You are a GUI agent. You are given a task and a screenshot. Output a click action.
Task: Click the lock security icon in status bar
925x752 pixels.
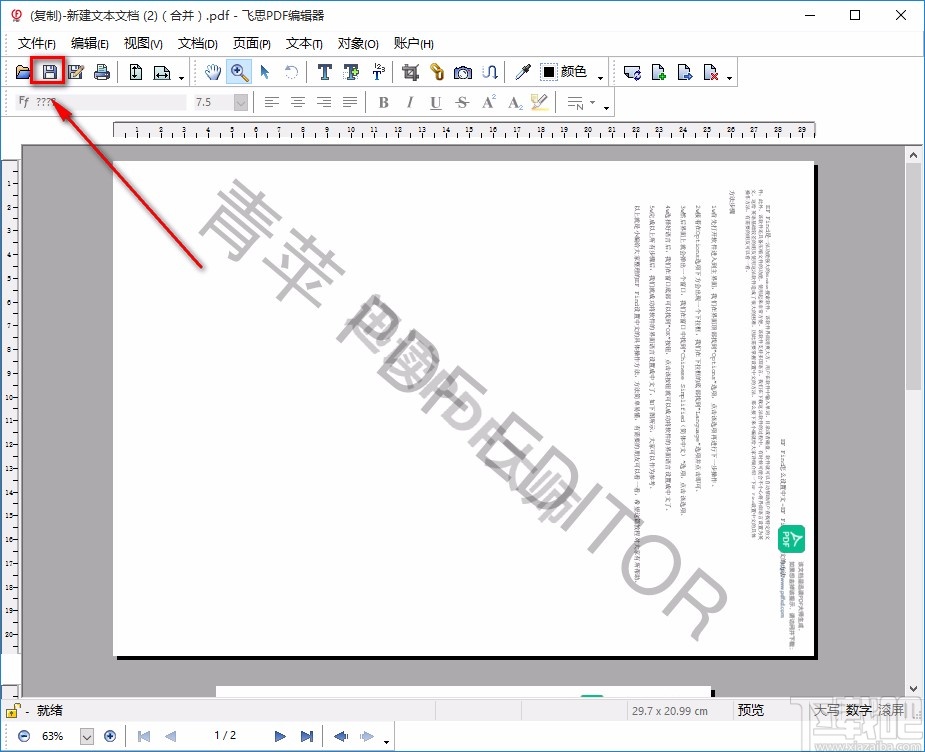point(13,711)
